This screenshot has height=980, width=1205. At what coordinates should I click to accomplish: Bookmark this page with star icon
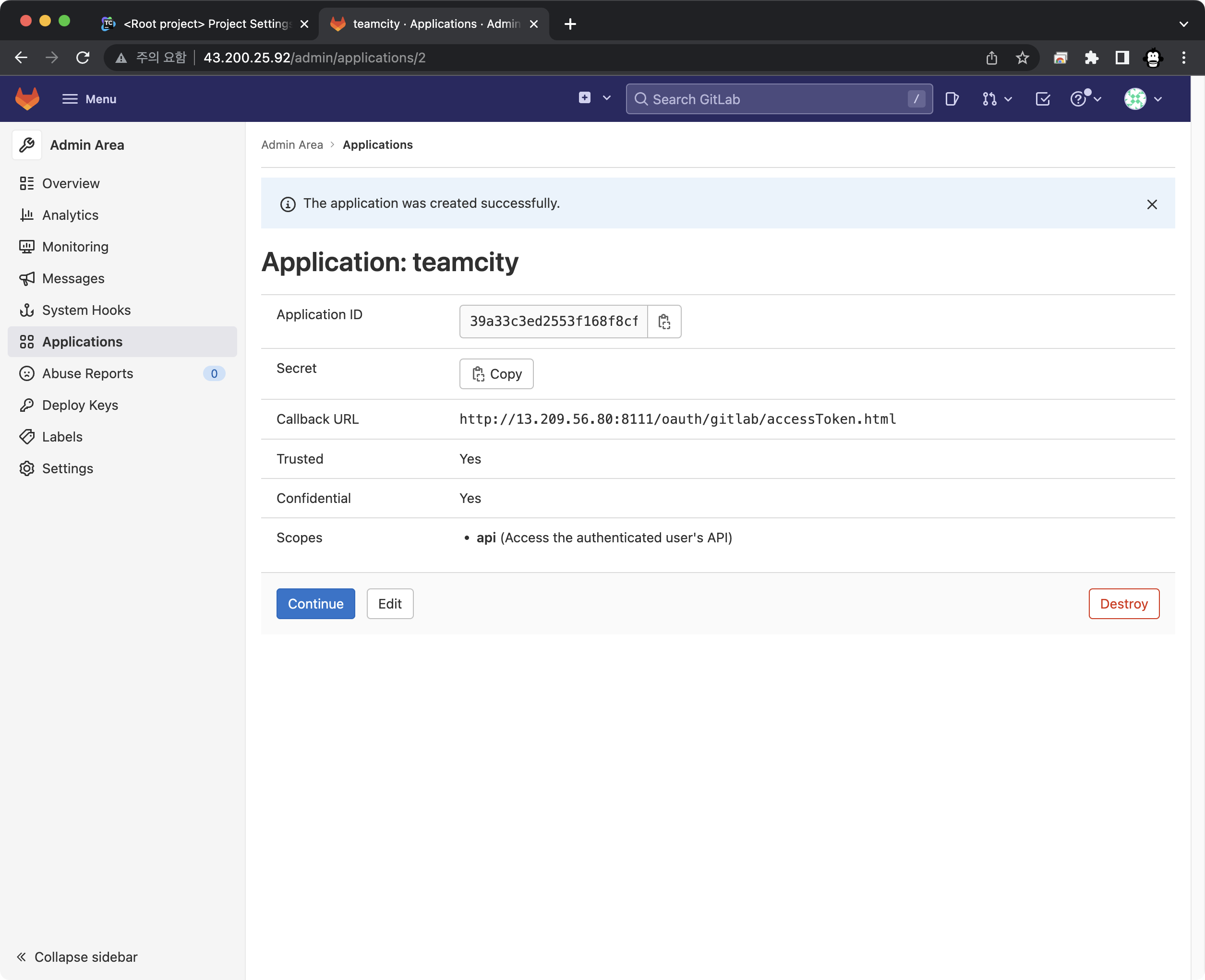click(1022, 58)
